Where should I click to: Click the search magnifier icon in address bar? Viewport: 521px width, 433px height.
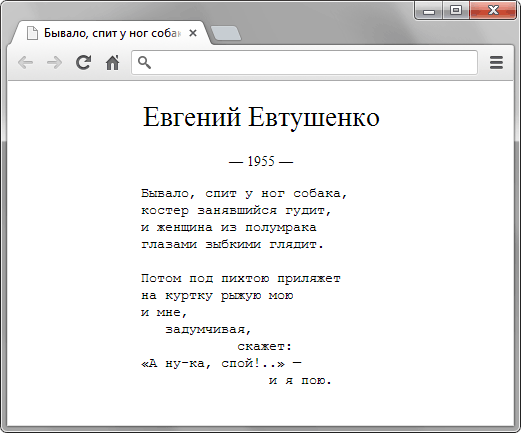click(144, 62)
